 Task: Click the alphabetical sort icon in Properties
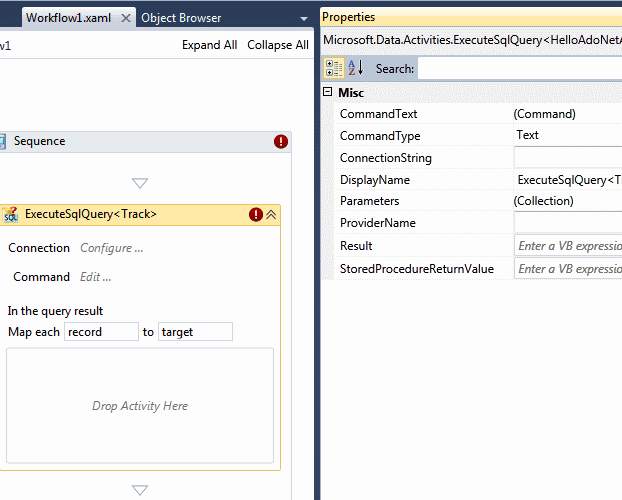pyautogui.click(x=356, y=68)
